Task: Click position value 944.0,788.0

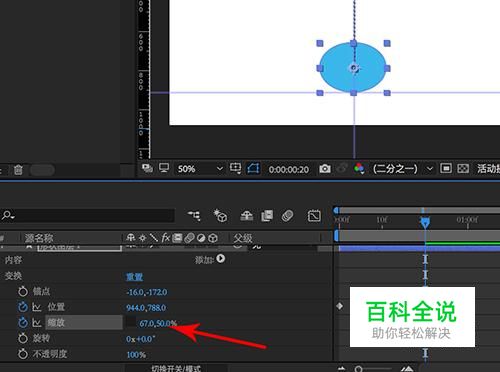Action: (x=146, y=308)
